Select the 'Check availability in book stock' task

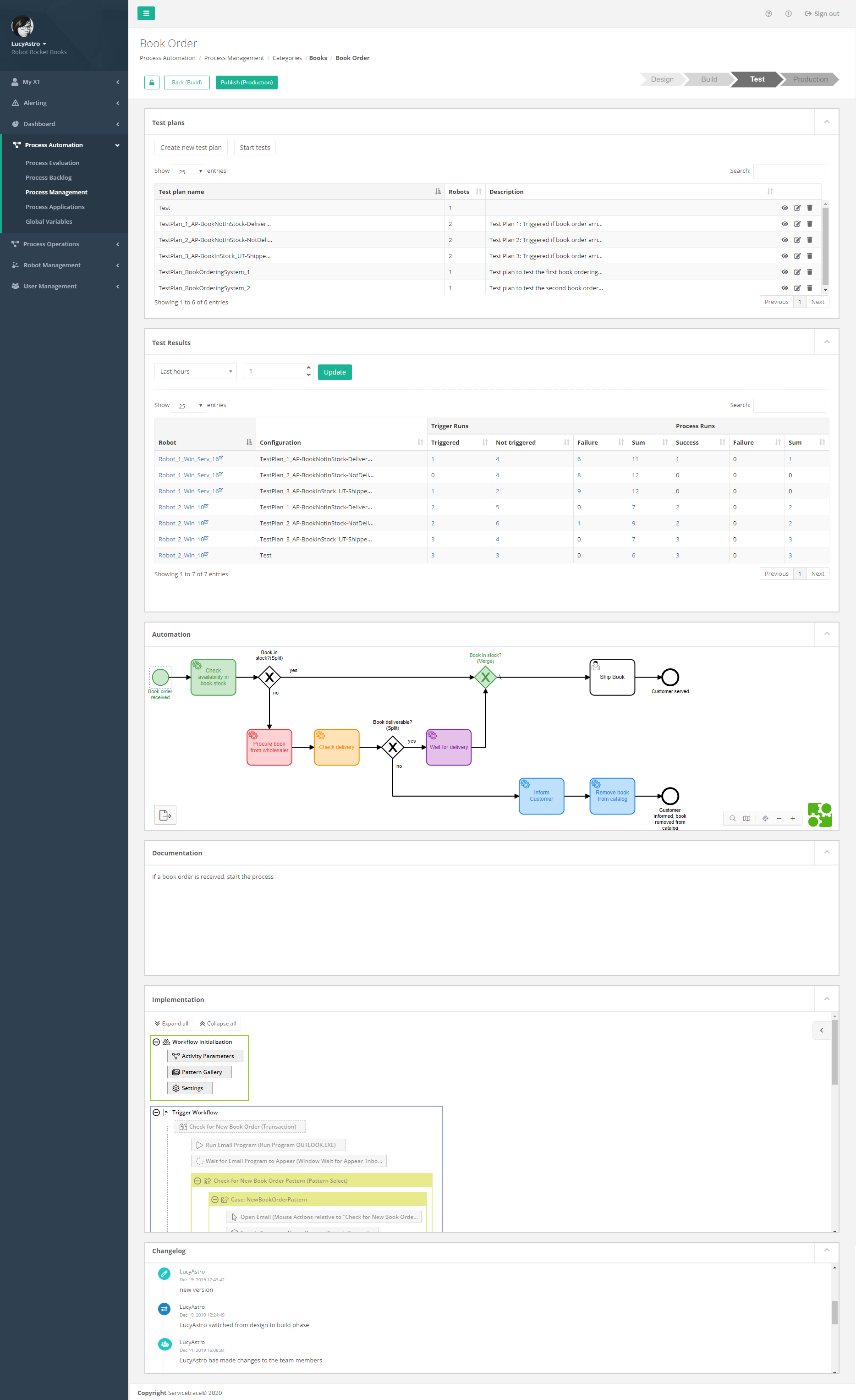click(213, 677)
